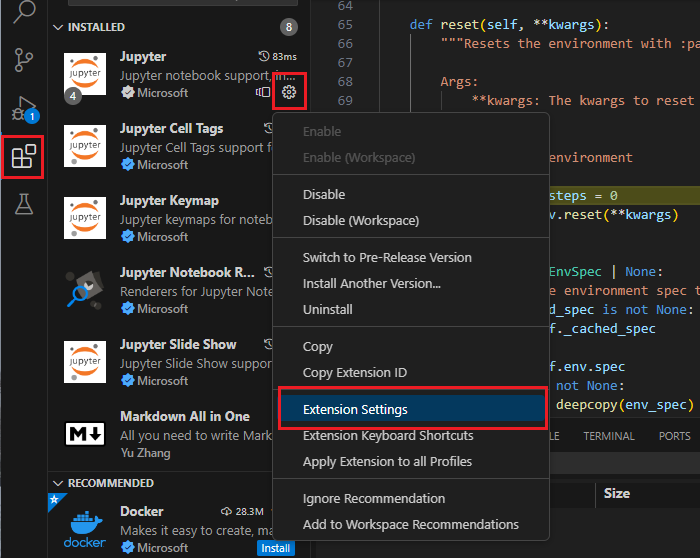Viewport: 700px width, 558px height.
Task: Collapse the INSTALLED section
Action: pos(58,27)
